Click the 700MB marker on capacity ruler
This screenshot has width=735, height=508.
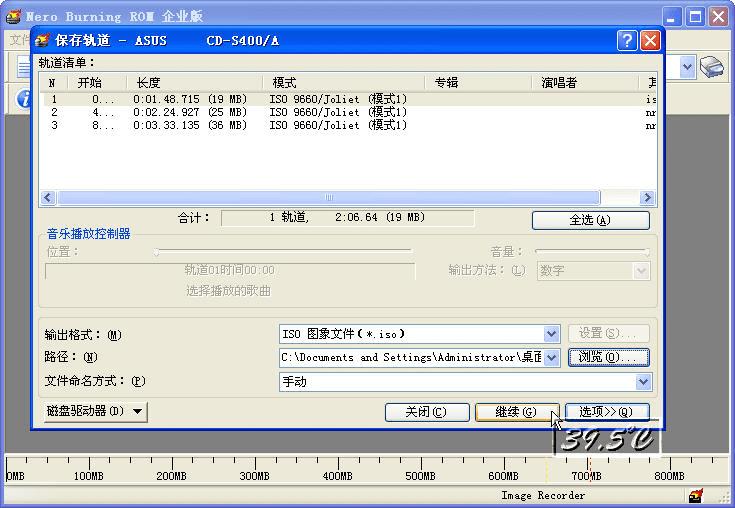[586, 476]
